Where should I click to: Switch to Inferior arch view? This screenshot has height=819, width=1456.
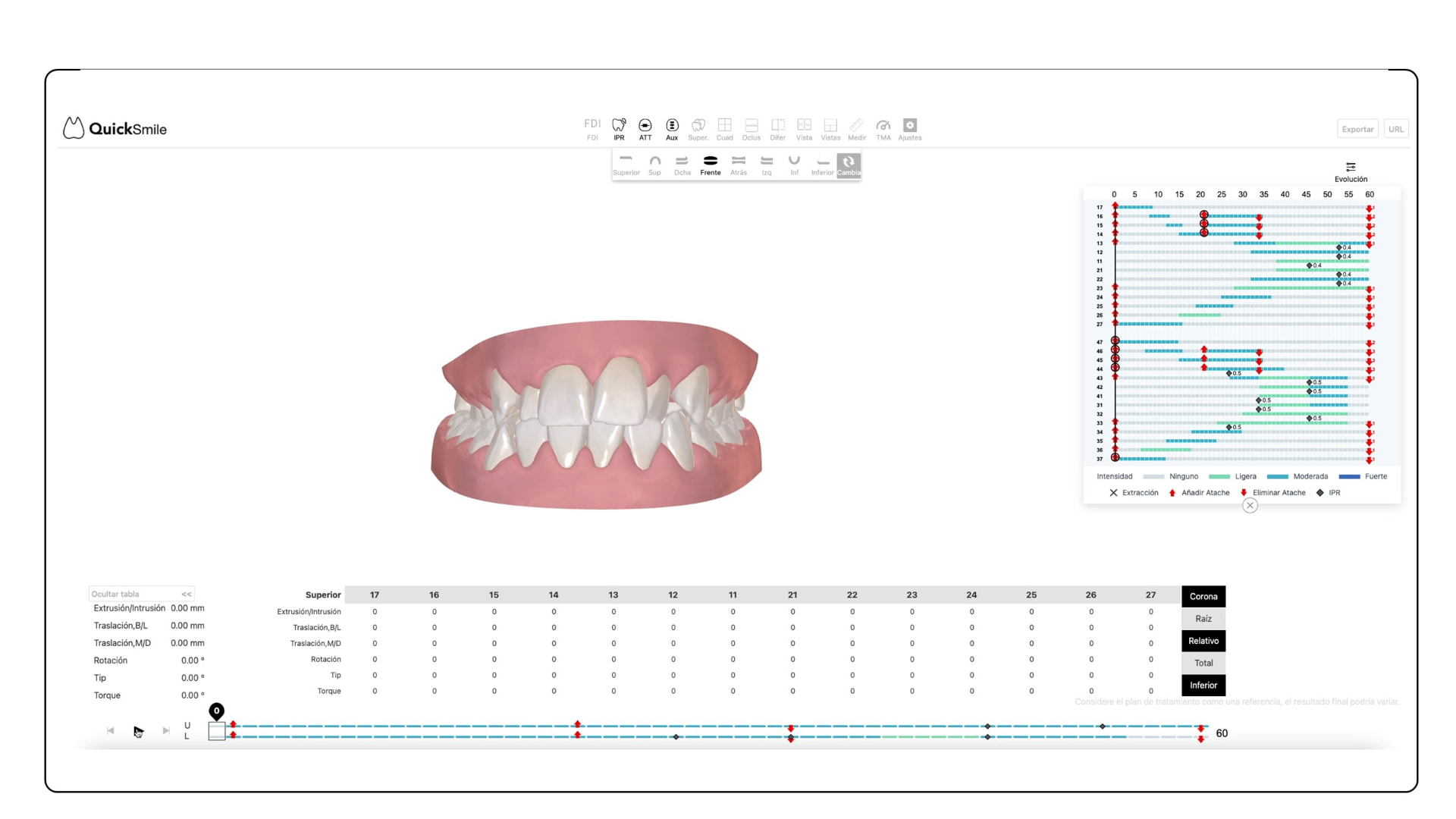[x=823, y=165]
